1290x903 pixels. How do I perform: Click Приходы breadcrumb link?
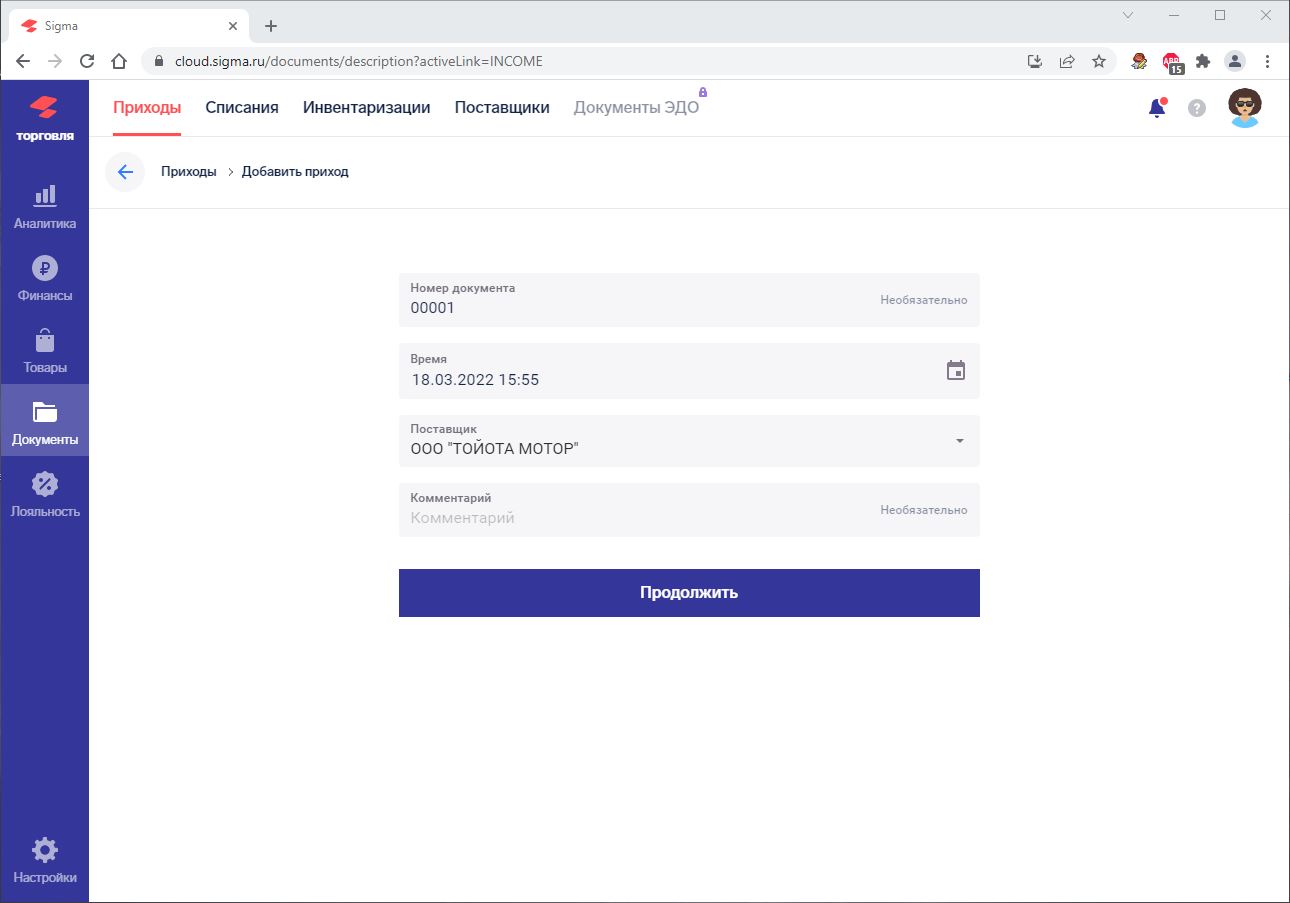coord(189,172)
